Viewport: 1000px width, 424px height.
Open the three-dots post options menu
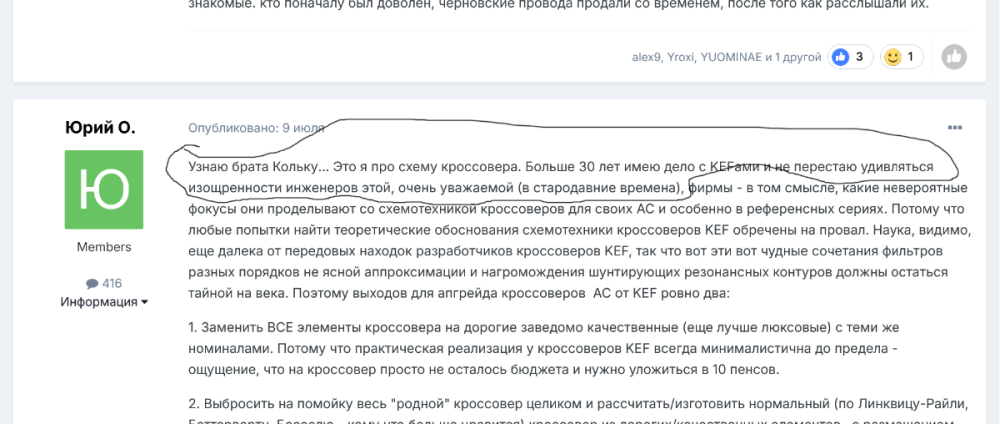click(955, 128)
